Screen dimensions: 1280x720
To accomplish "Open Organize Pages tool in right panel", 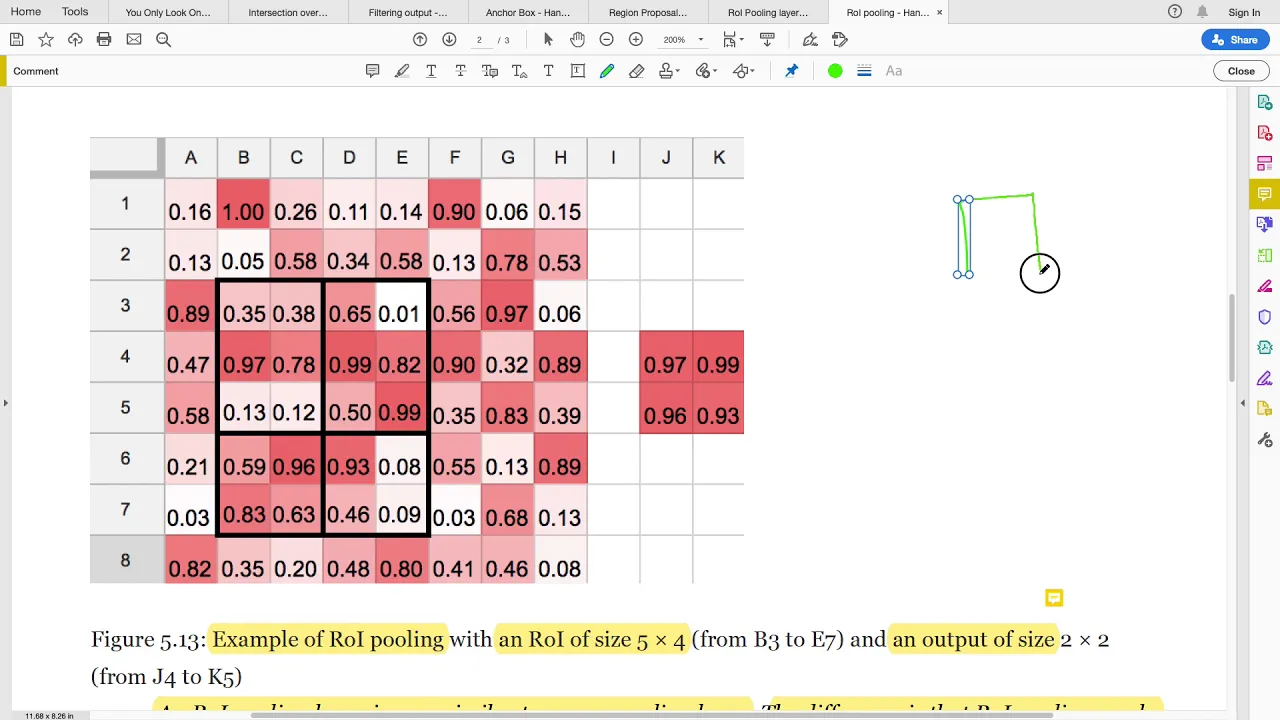I will [1265, 256].
